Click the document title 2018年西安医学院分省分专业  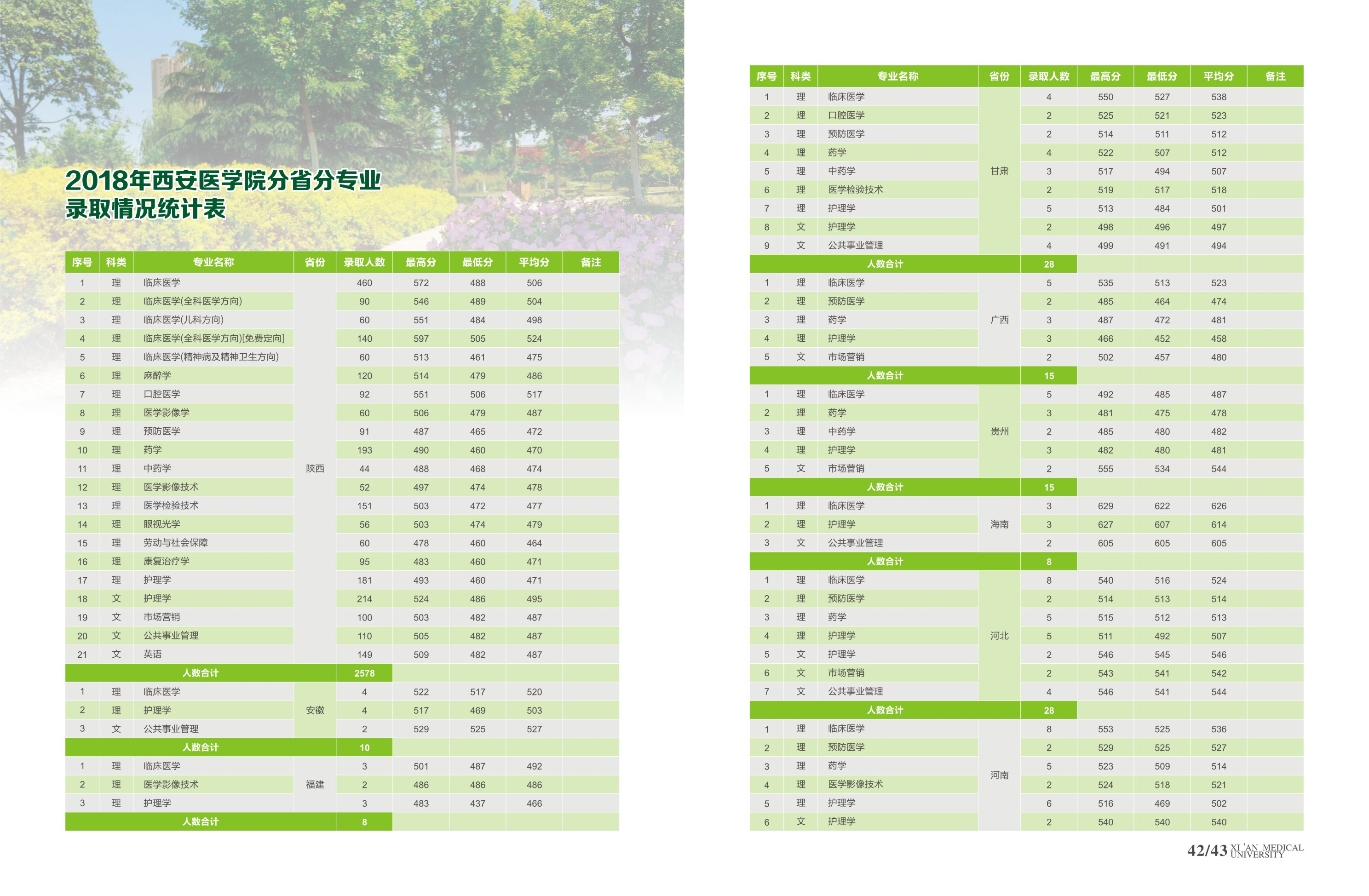(223, 180)
